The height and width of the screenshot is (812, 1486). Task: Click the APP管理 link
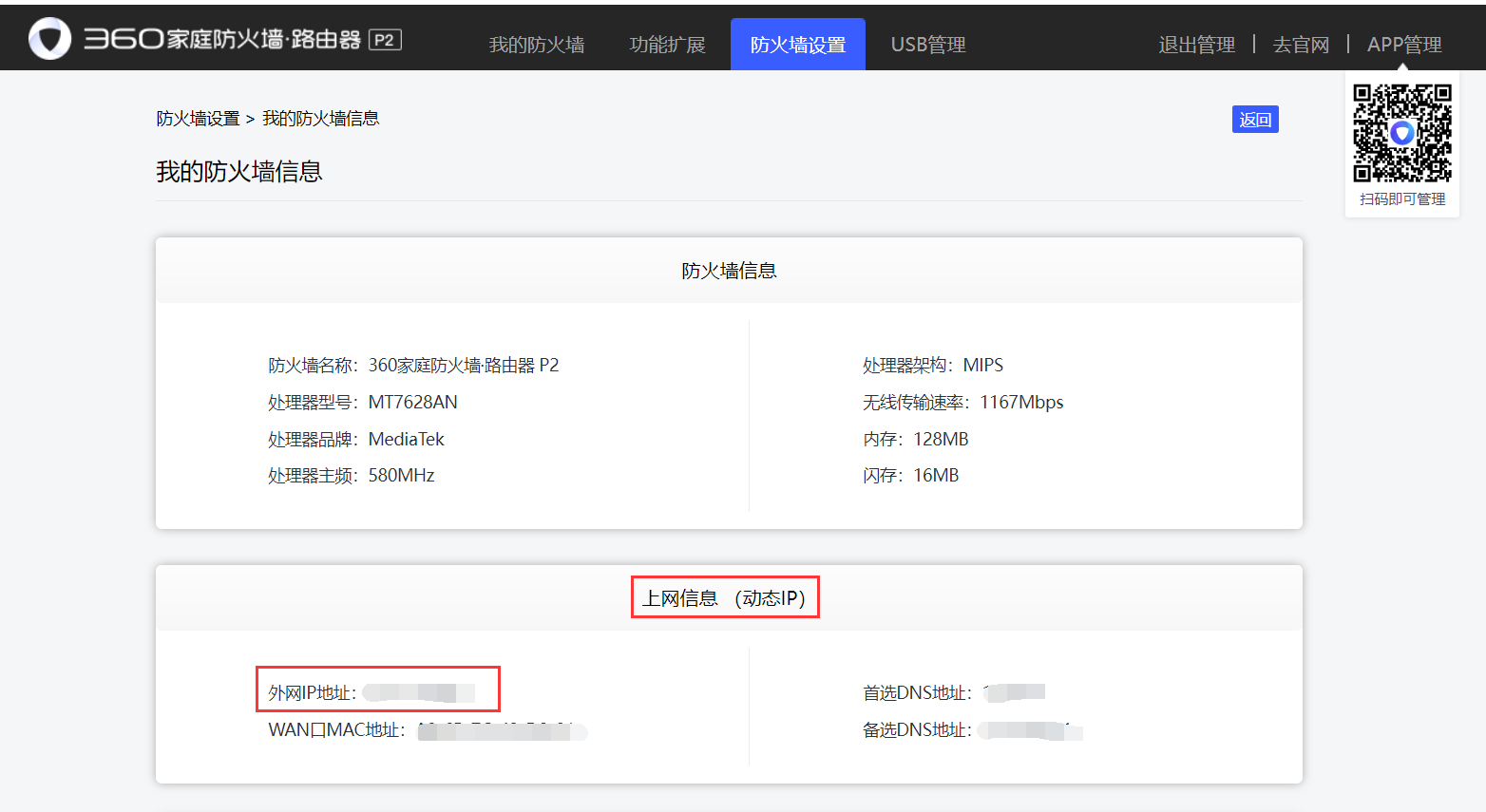[x=1404, y=45]
